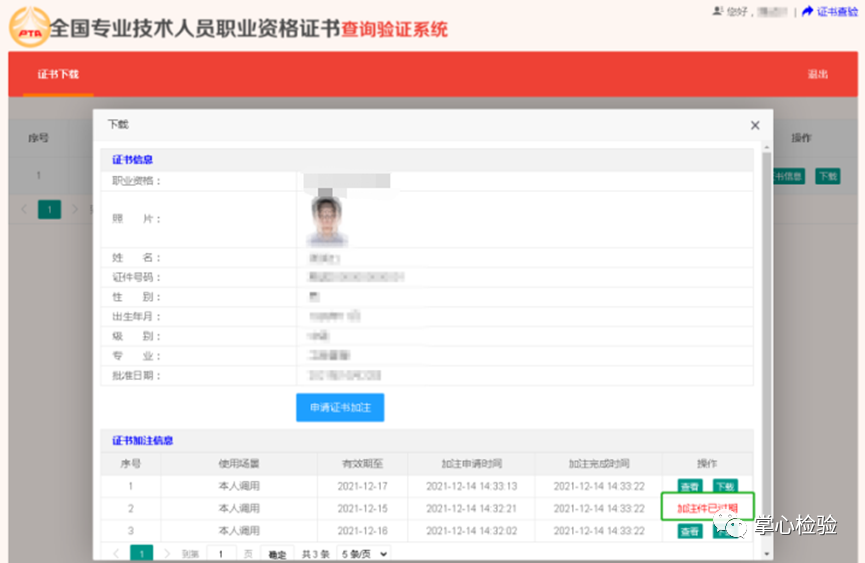
Task: Go to previous page in dialog pagination
Action: [x=116, y=554]
